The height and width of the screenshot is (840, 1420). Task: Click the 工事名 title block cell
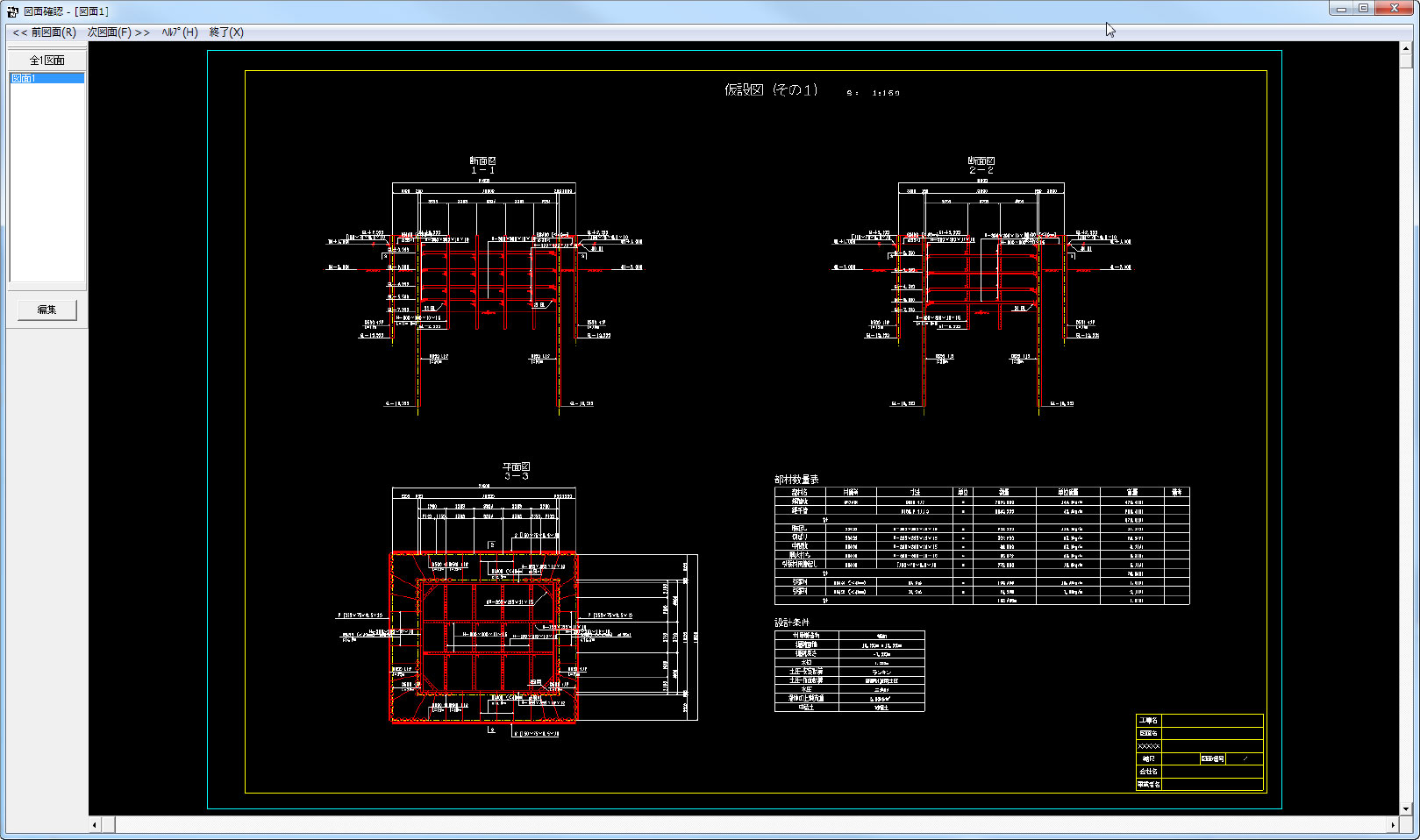coord(1148,721)
